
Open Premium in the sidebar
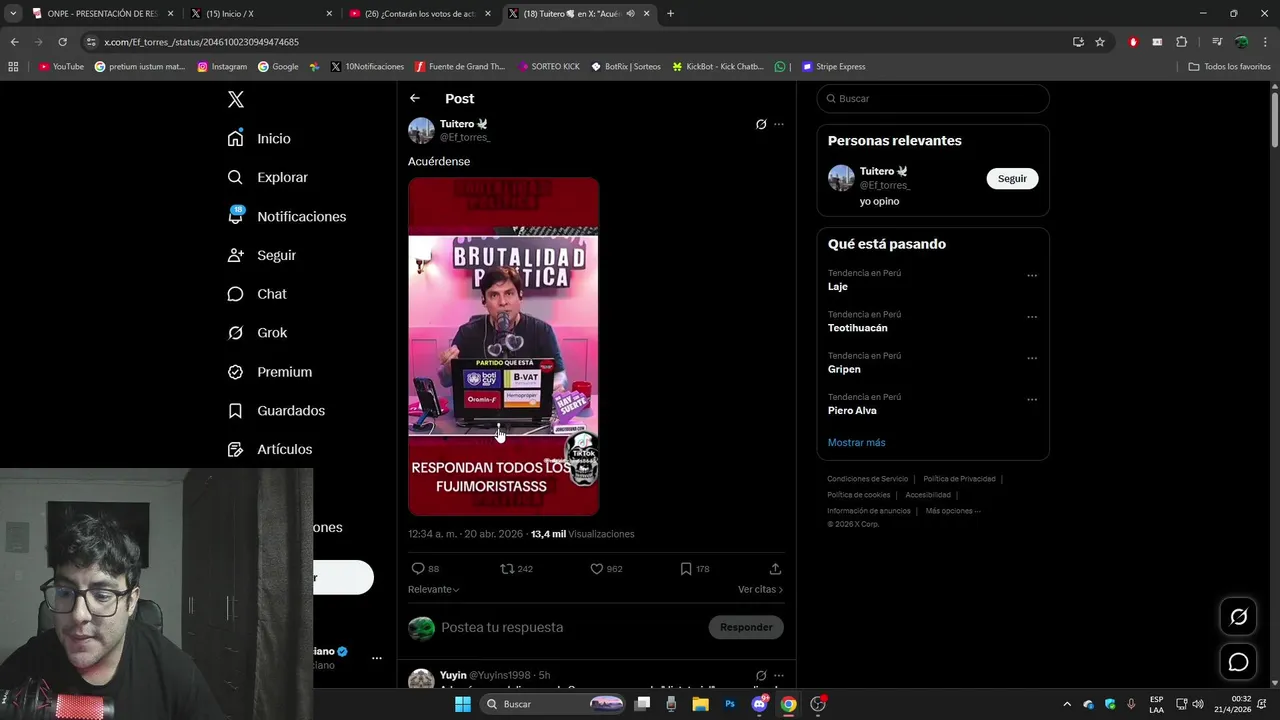269,372
